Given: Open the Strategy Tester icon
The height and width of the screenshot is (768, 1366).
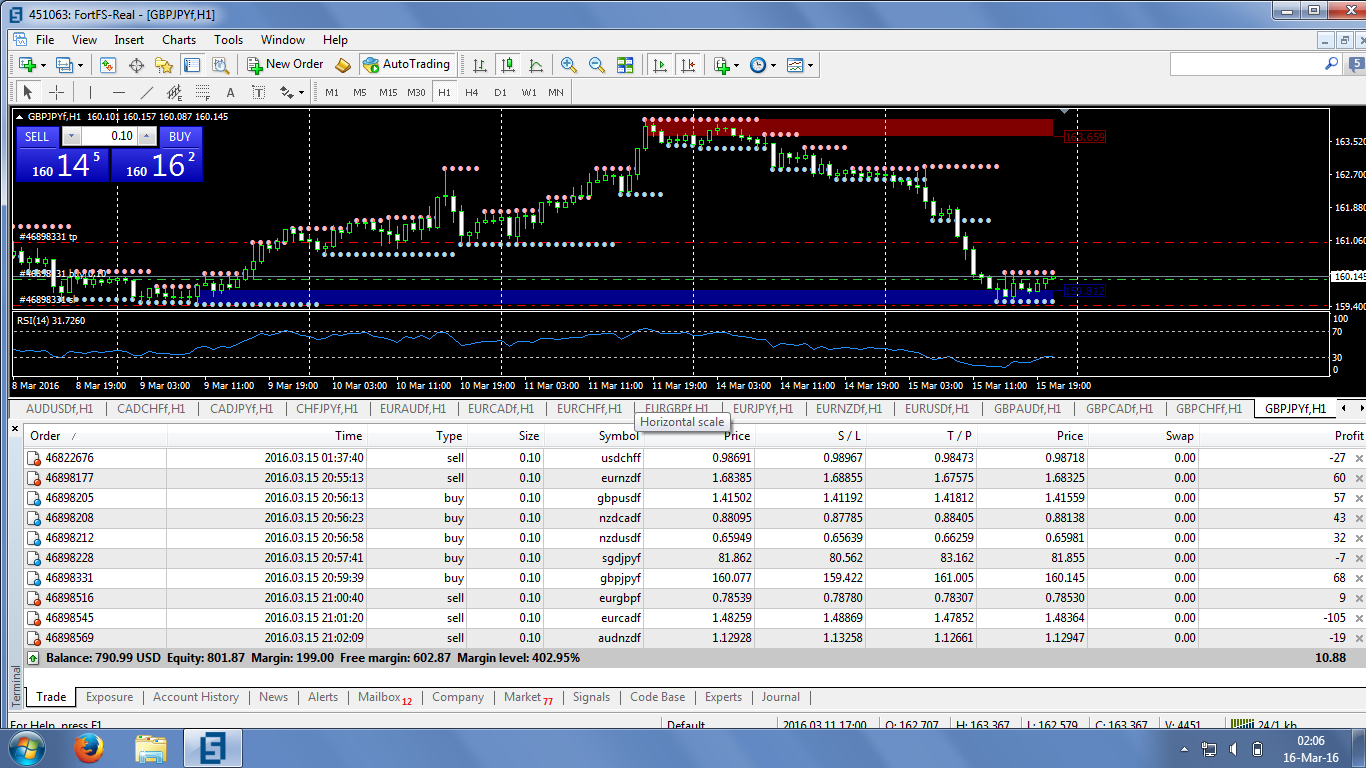Looking at the screenshot, I should [x=221, y=65].
